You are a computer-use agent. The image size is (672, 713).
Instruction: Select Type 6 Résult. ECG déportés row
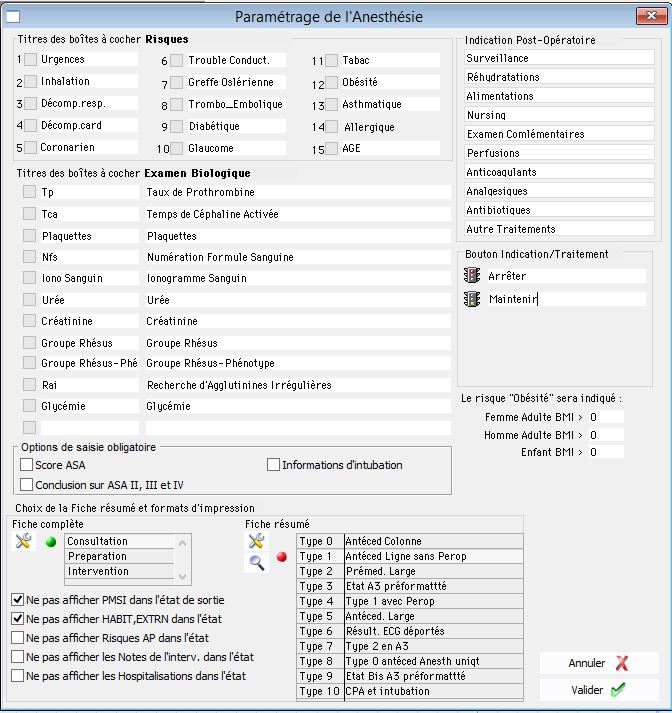coord(410,631)
